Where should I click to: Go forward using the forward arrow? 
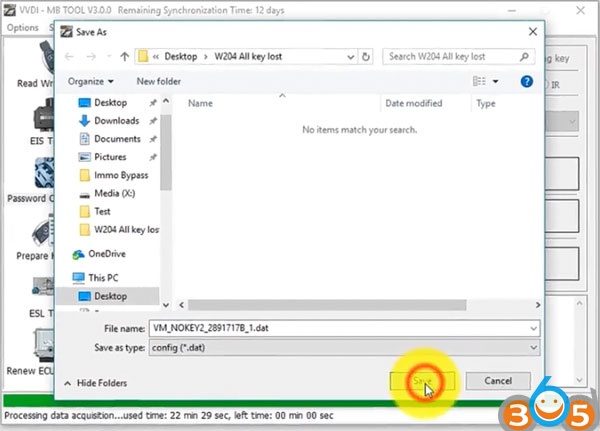pos(91,57)
